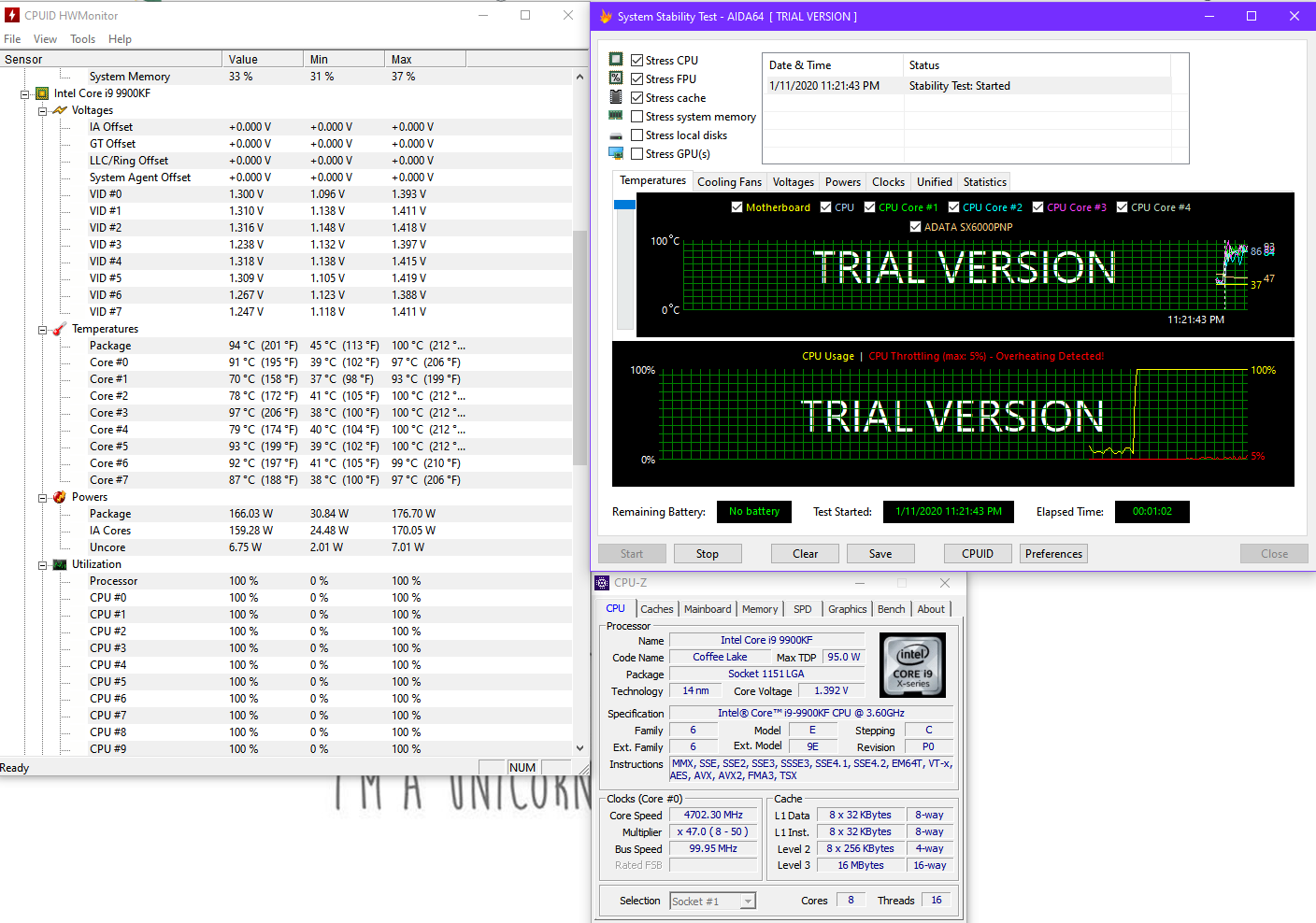
Task: Click the Stress FPU percent icon
Action: click(x=616, y=78)
